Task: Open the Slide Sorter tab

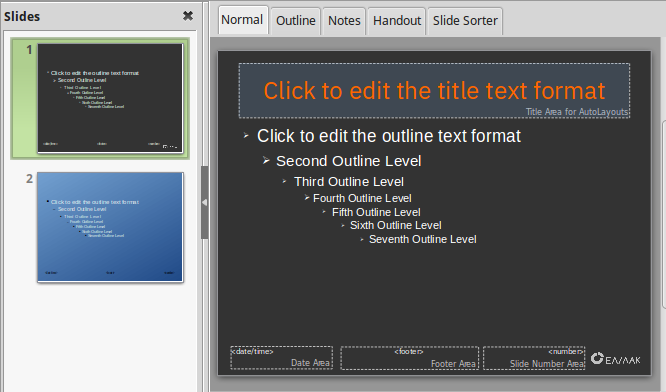Action: [x=465, y=21]
